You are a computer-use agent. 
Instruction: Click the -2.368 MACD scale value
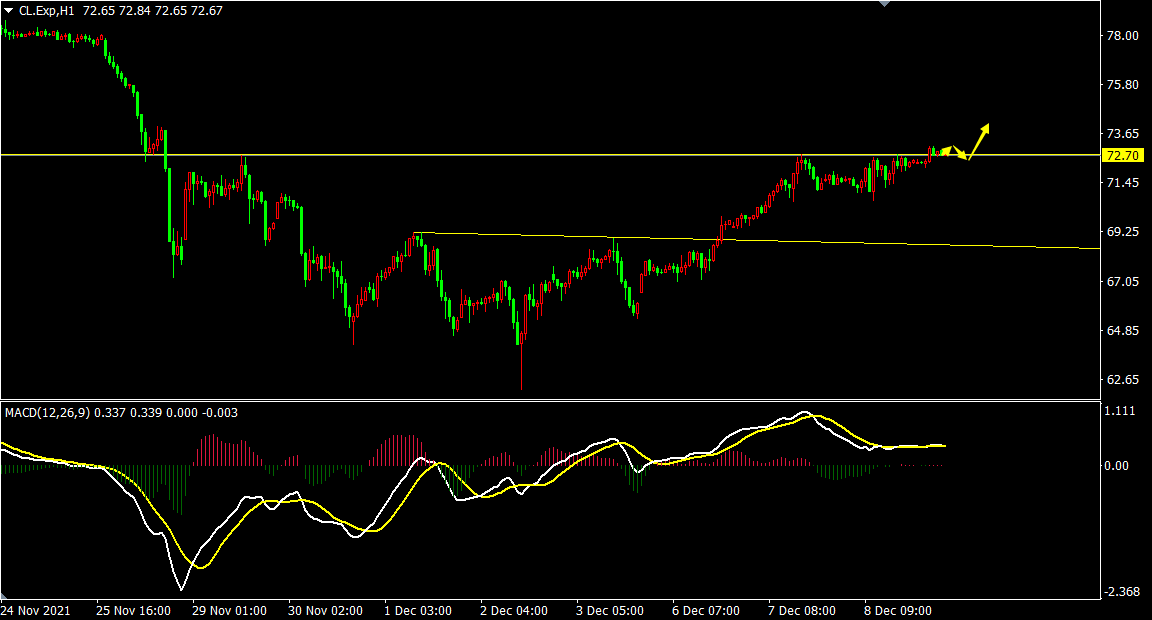pos(1123,592)
